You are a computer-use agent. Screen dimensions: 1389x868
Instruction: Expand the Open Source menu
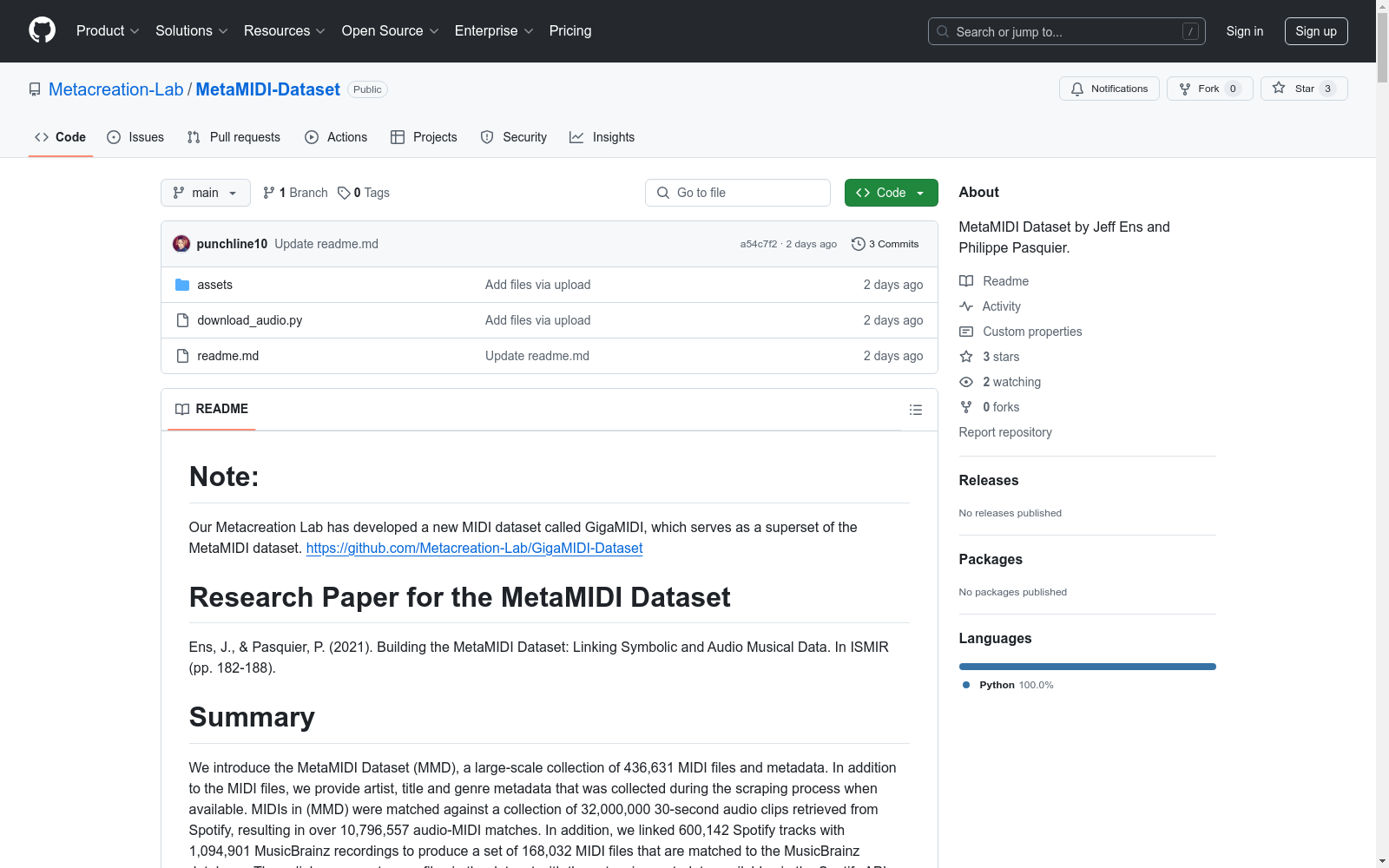point(390,31)
